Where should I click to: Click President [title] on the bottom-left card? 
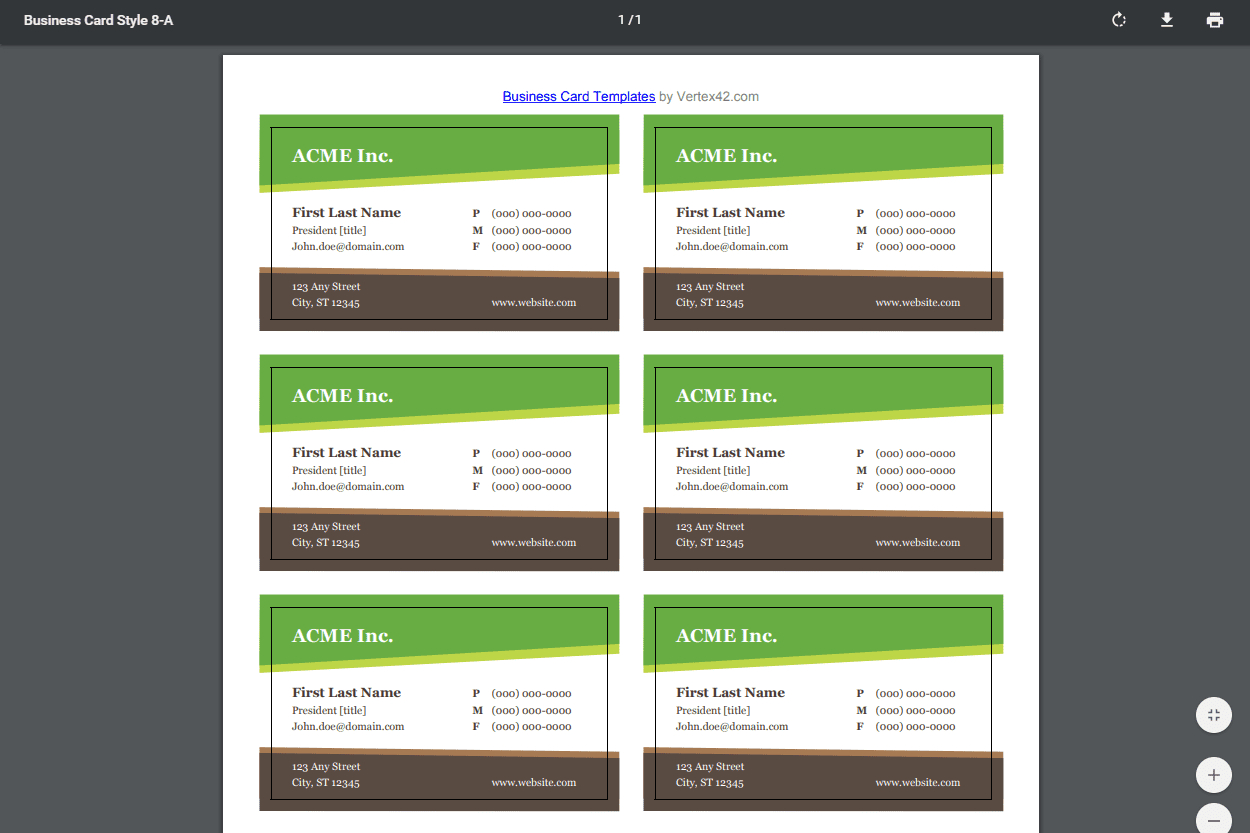pyautogui.click(x=329, y=711)
